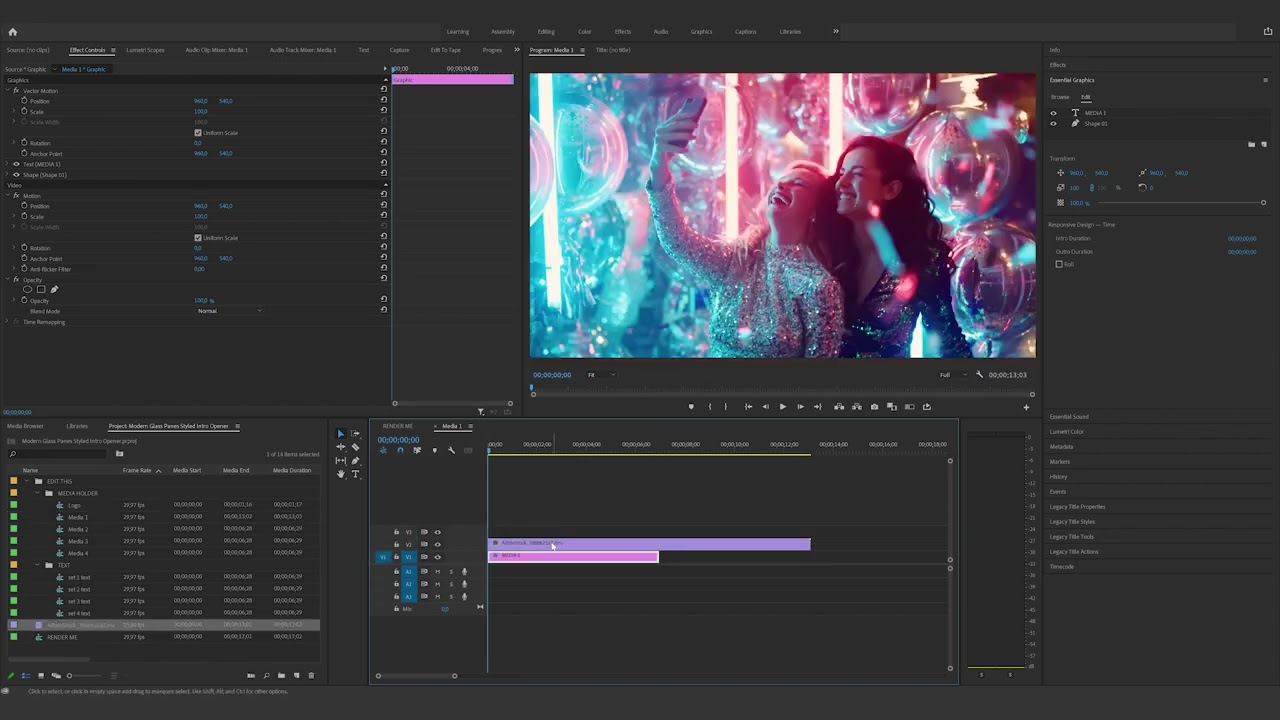This screenshot has height=720, width=1280.
Task: Click the export share icon top-right
Action: [1268, 32]
